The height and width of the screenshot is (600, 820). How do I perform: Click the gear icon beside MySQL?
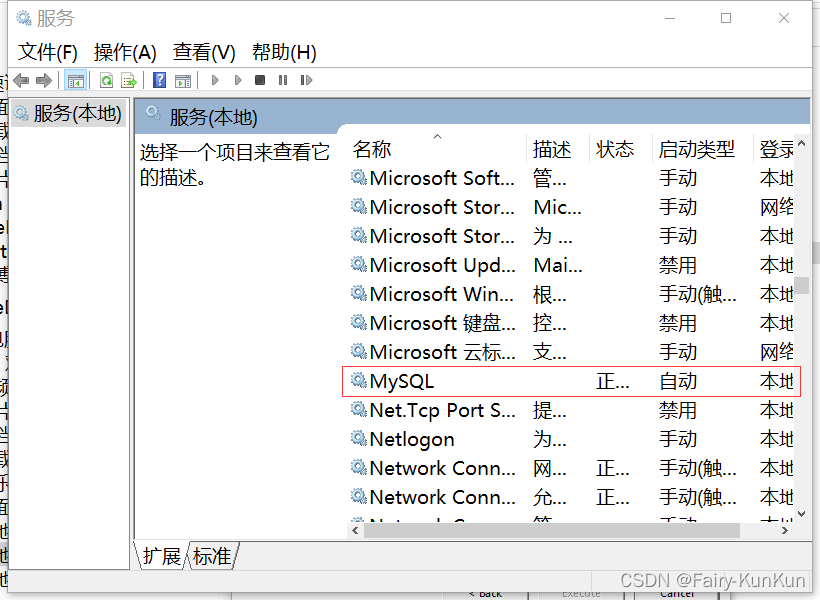pos(359,380)
